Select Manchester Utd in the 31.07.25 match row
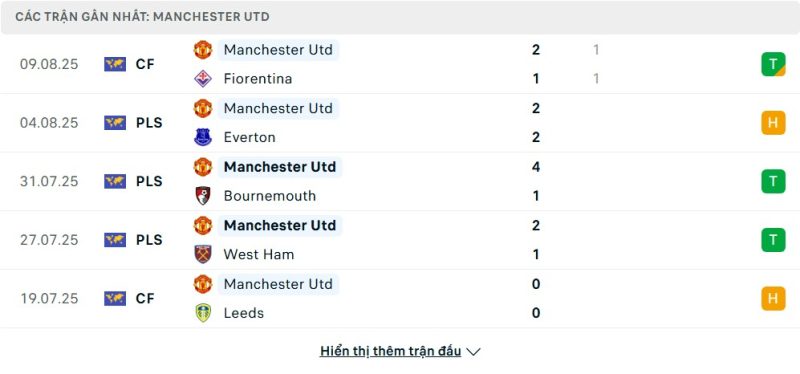The image size is (800, 374). click(x=280, y=167)
